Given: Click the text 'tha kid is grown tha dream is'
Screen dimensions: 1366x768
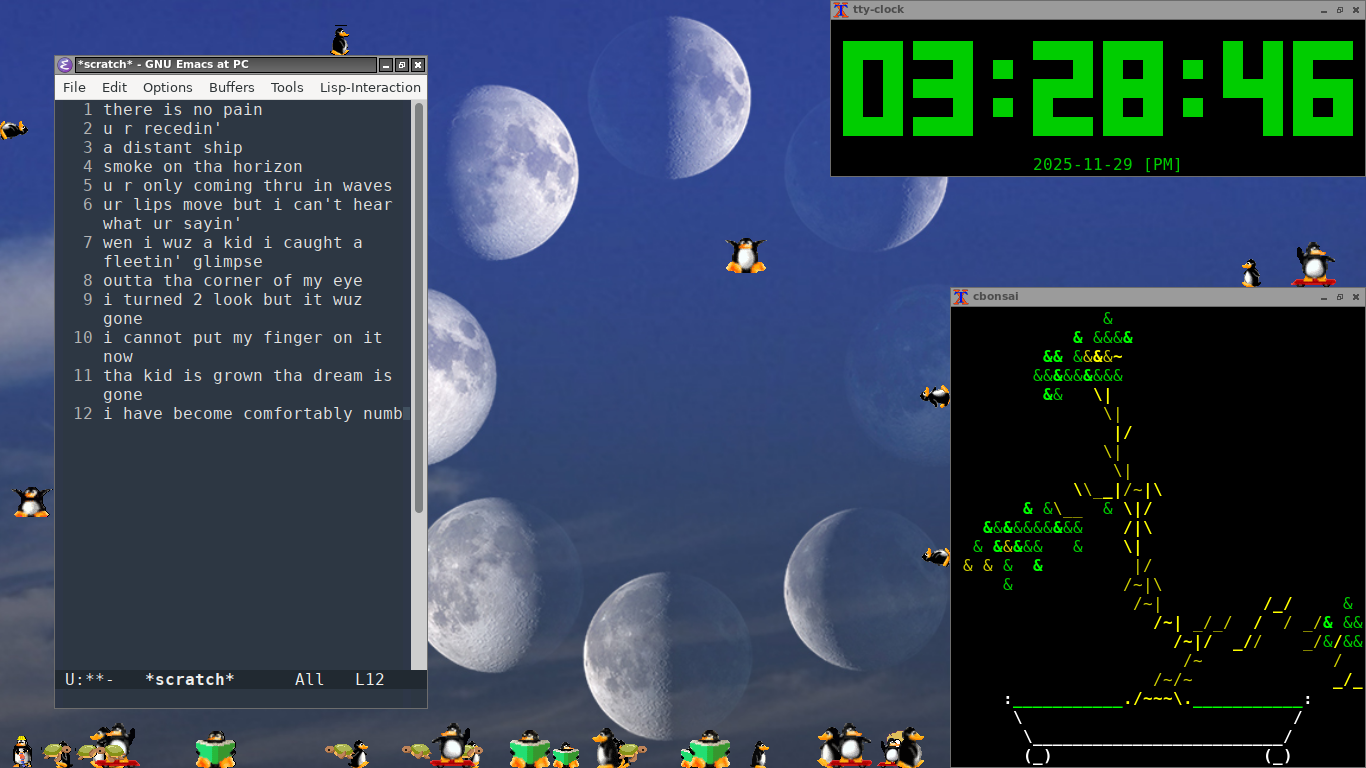Looking at the screenshot, I should (248, 376).
